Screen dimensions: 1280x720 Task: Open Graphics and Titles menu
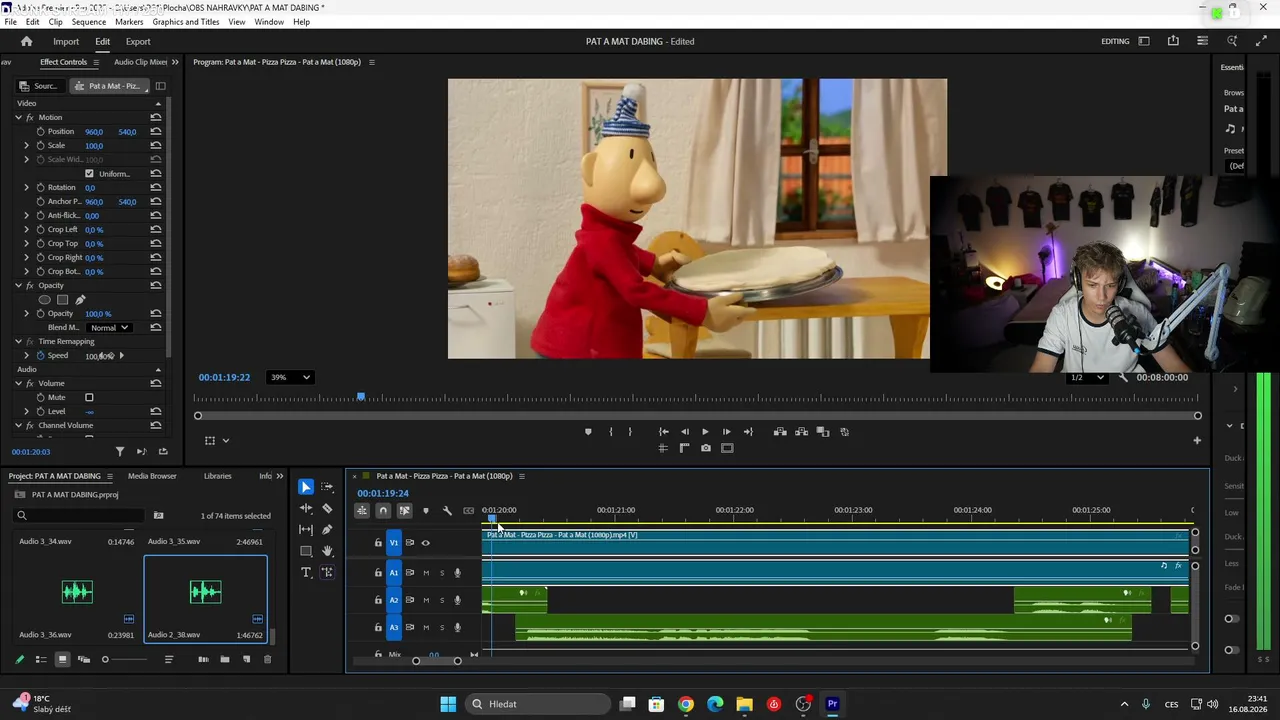[186, 21]
